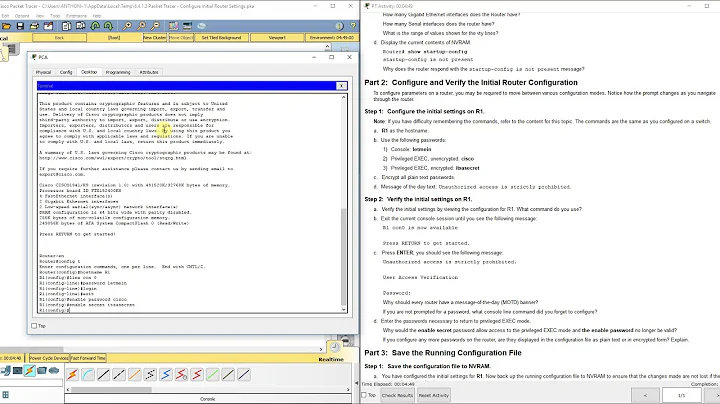Toggle Top checkbox in PCA window

[34, 326]
